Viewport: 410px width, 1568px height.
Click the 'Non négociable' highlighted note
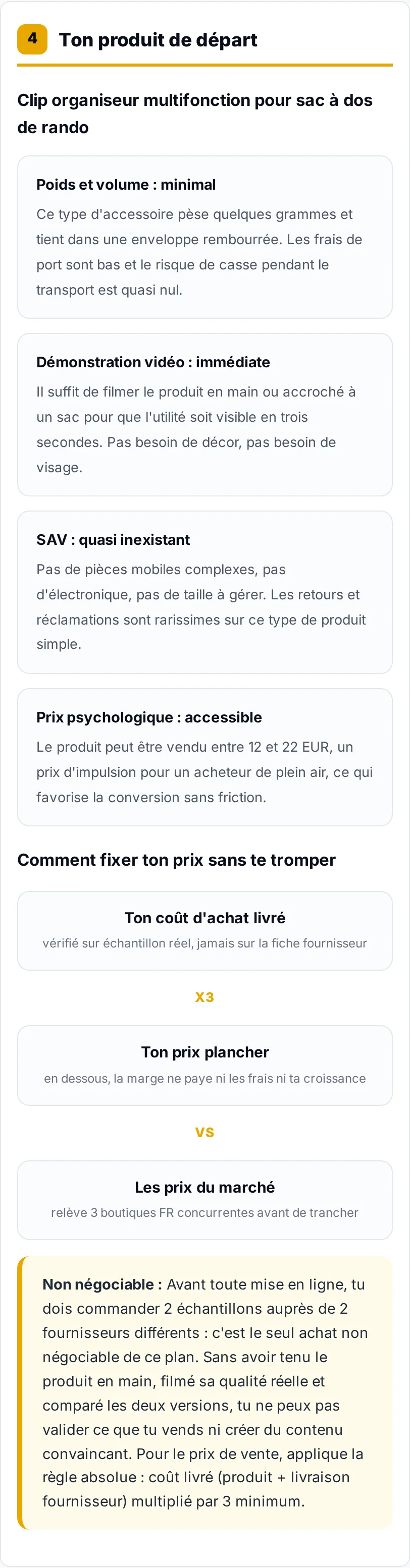(x=204, y=1393)
